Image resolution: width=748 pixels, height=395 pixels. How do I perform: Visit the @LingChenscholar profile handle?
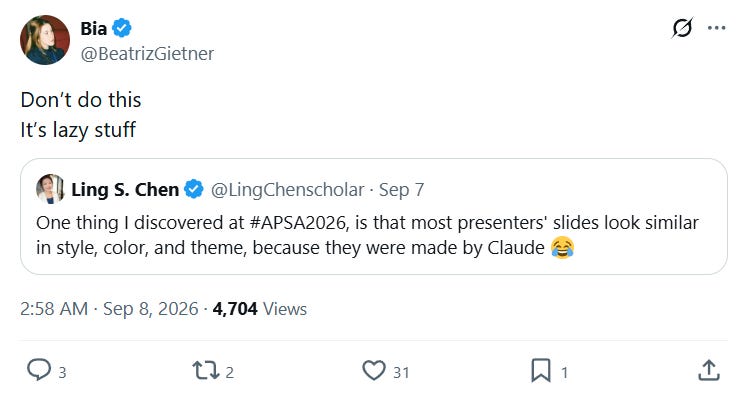pos(287,190)
